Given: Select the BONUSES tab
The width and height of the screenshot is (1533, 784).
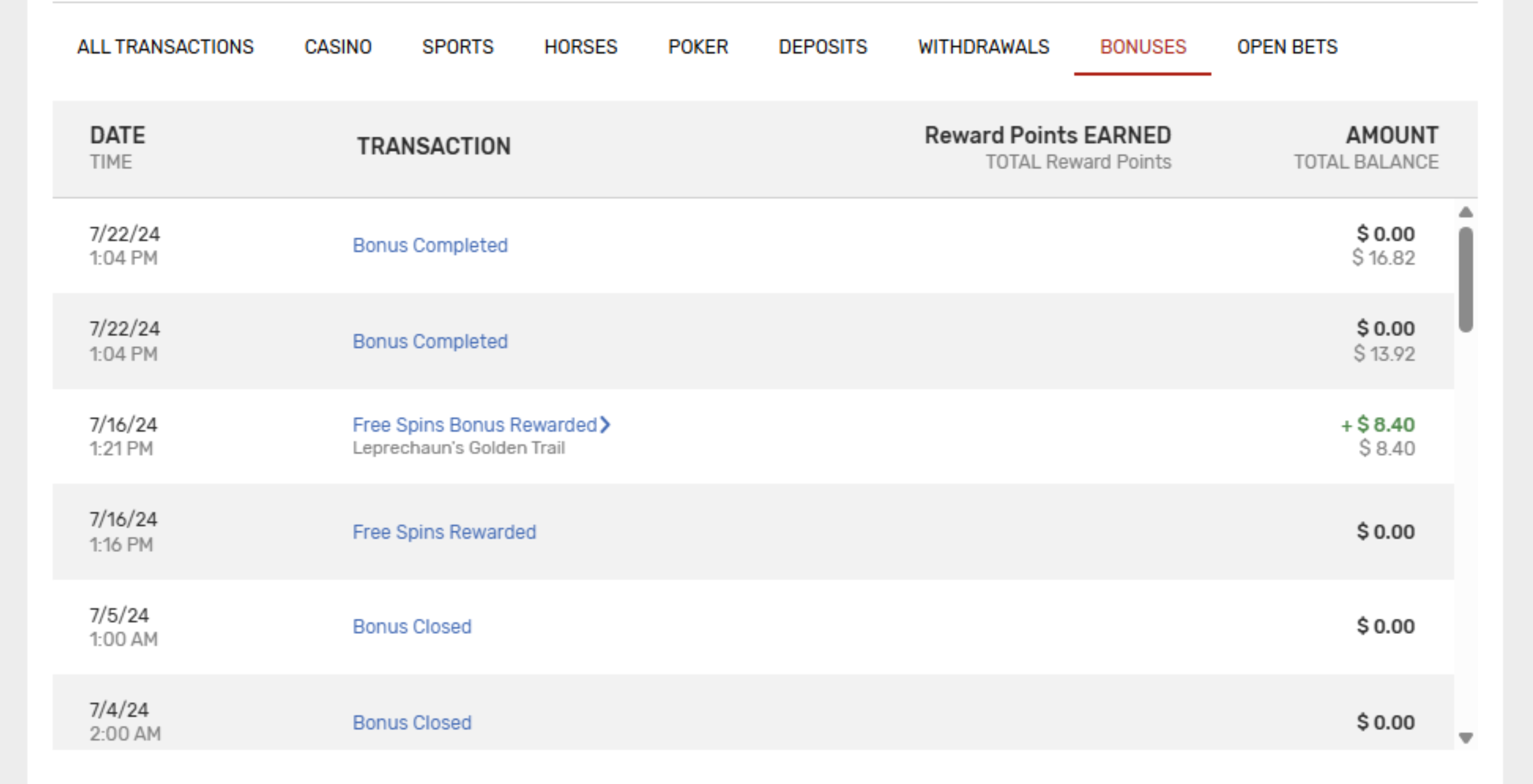Looking at the screenshot, I should (1143, 47).
